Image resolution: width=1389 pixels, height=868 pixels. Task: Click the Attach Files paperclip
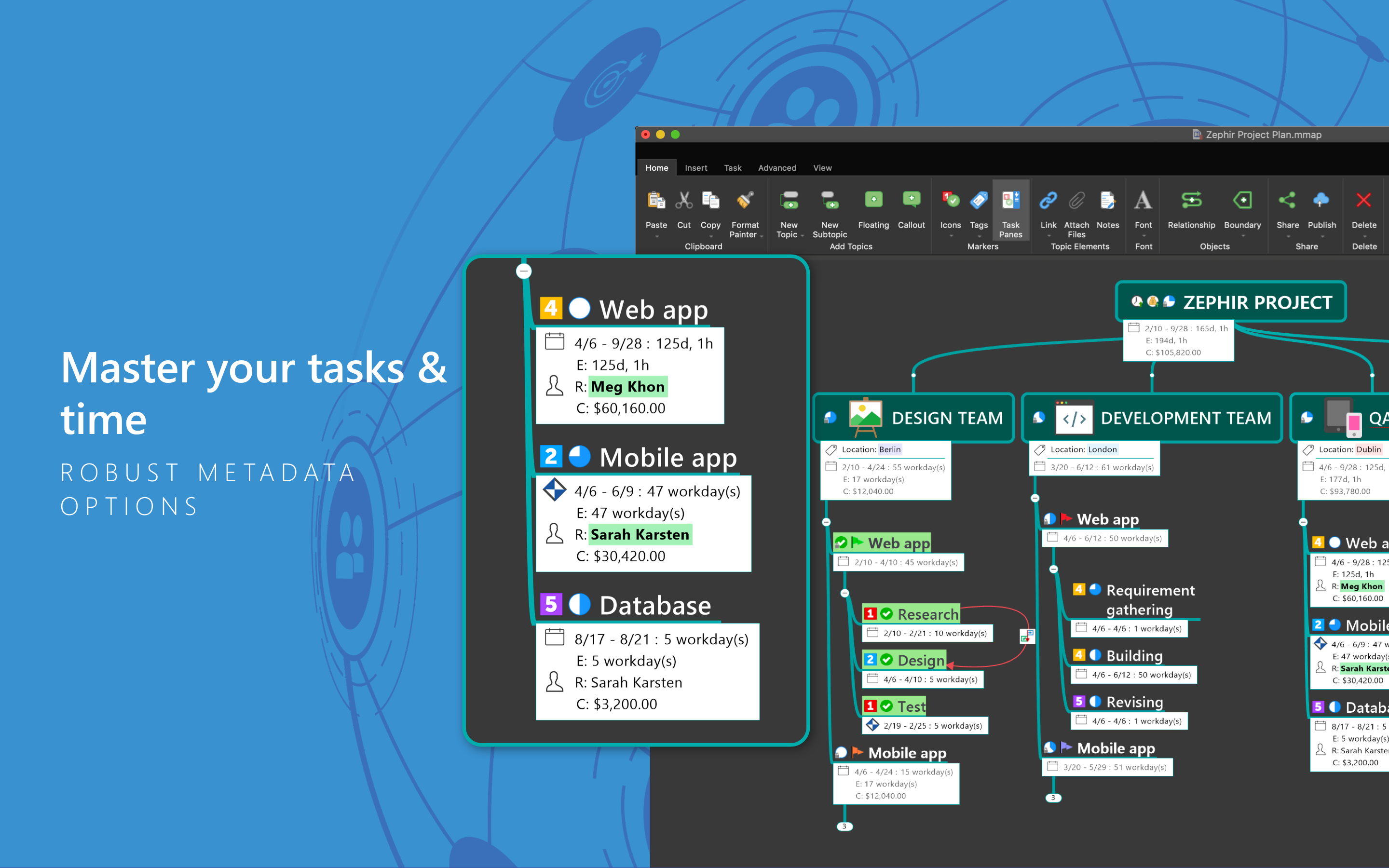point(1077,200)
